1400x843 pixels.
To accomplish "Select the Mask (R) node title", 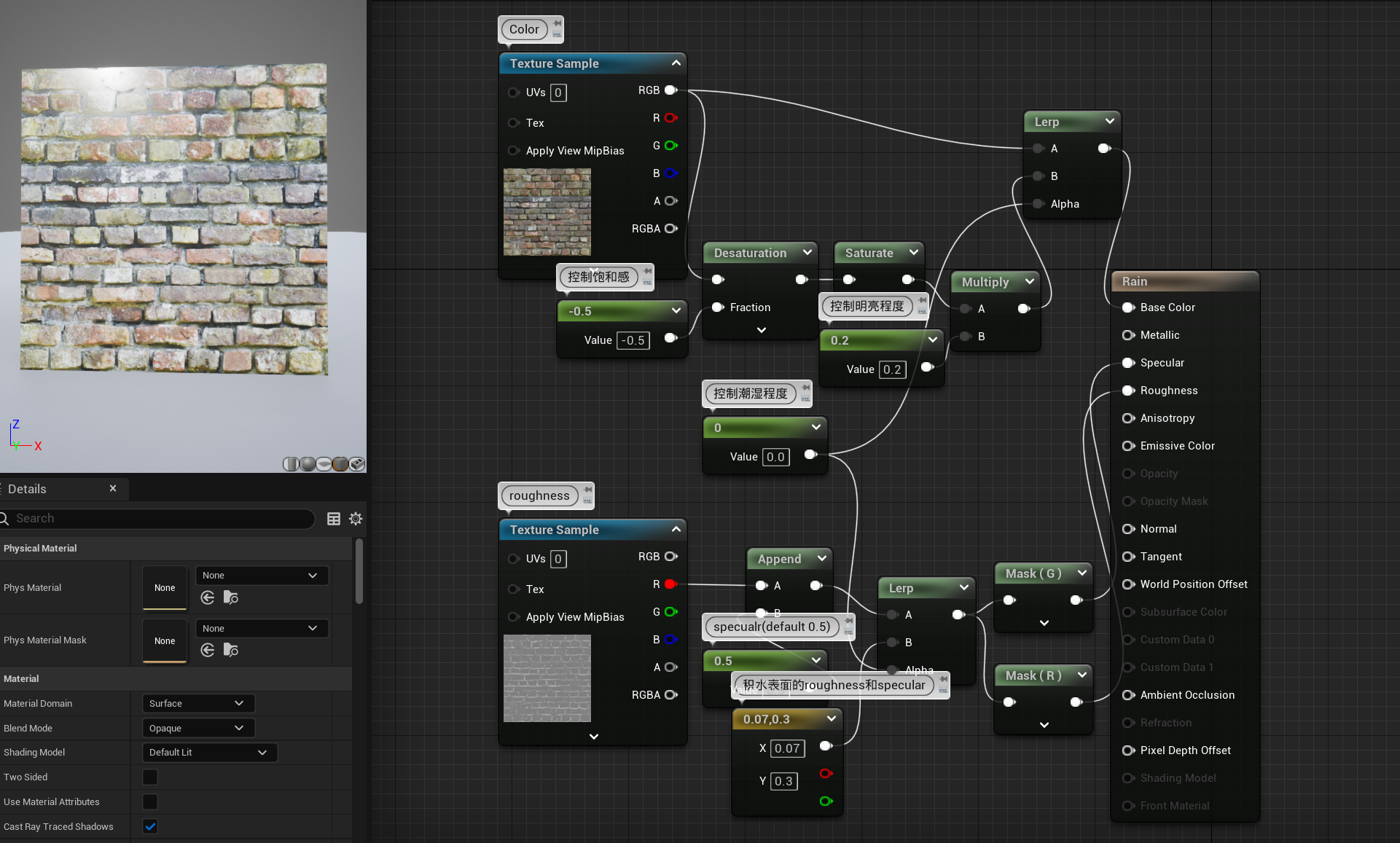I will pyautogui.click(x=1033, y=675).
